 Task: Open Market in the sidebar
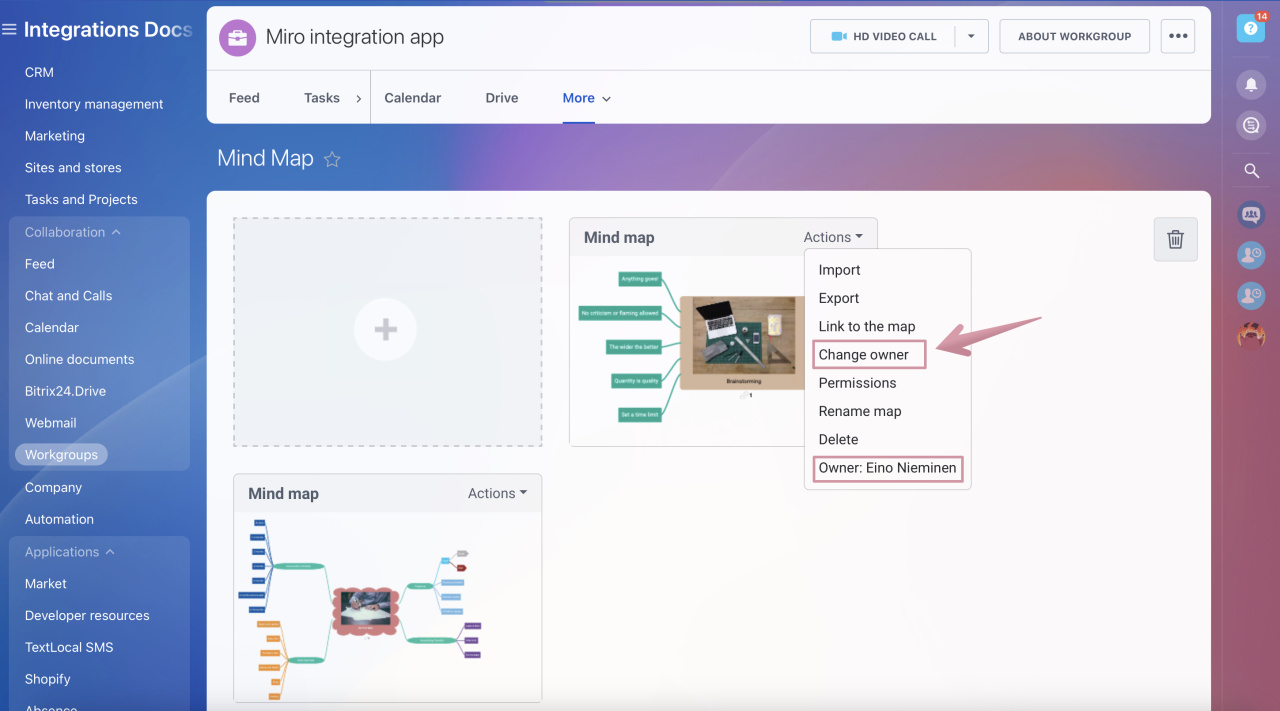[46, 584]
